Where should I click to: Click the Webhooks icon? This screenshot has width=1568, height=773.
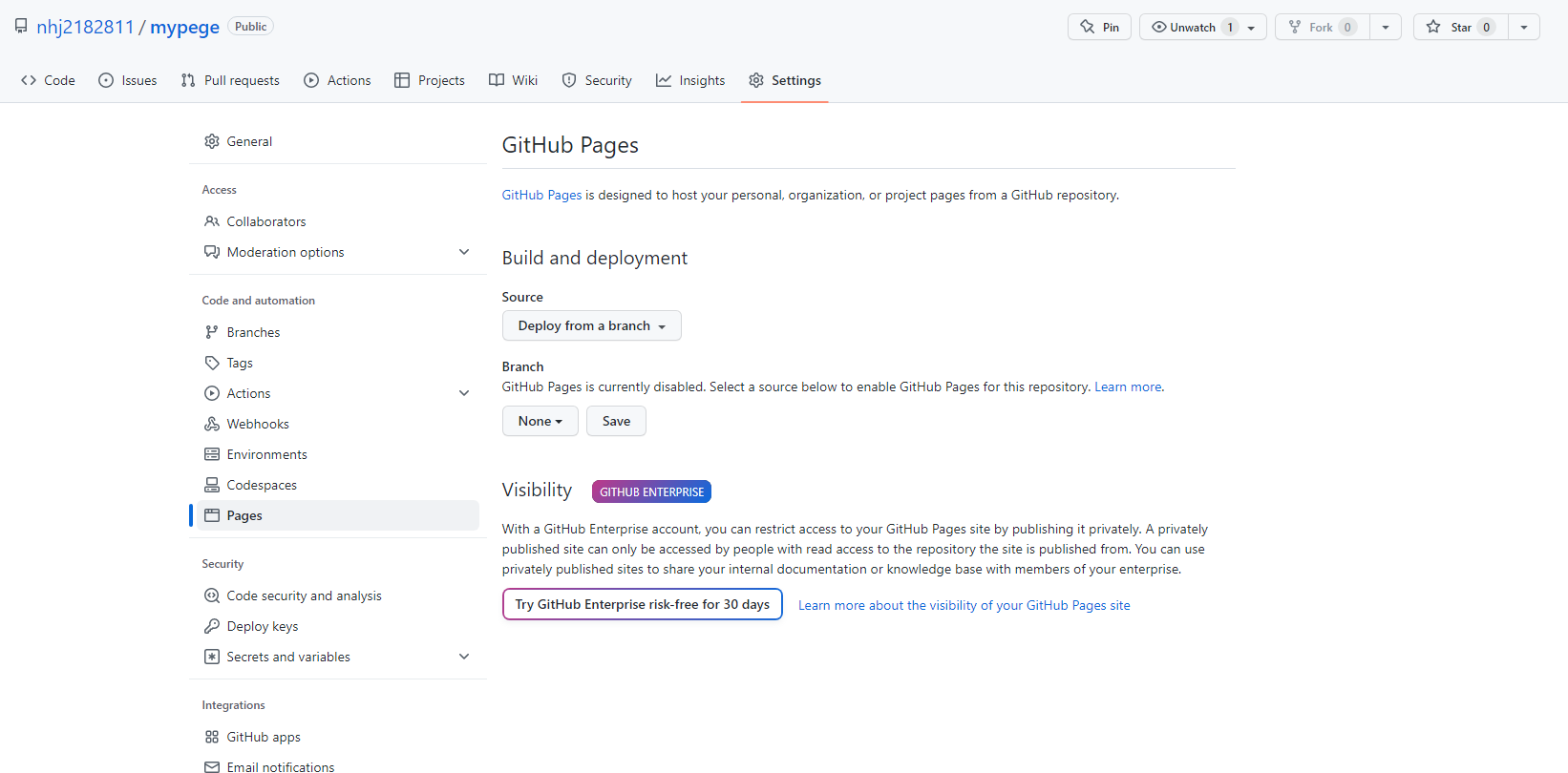coord(212,424)
